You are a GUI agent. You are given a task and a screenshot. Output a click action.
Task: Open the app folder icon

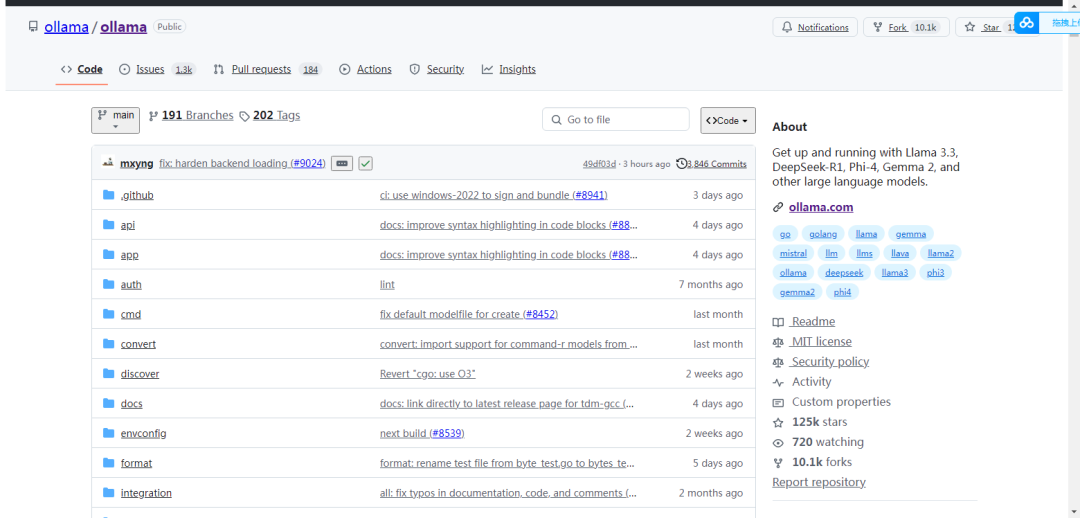click(108, 254)
